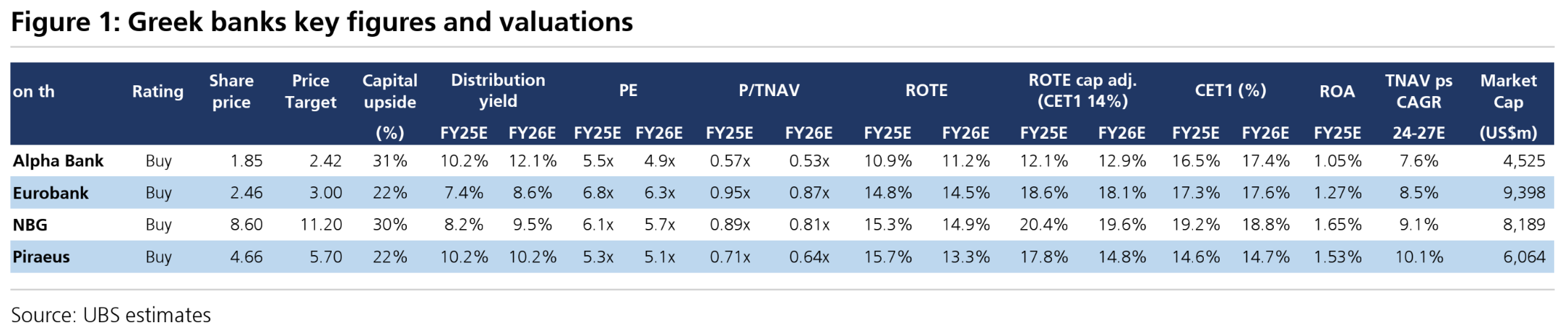
Task: Select the TNAV ps CAGR header
Action: tap(1418, 92)
